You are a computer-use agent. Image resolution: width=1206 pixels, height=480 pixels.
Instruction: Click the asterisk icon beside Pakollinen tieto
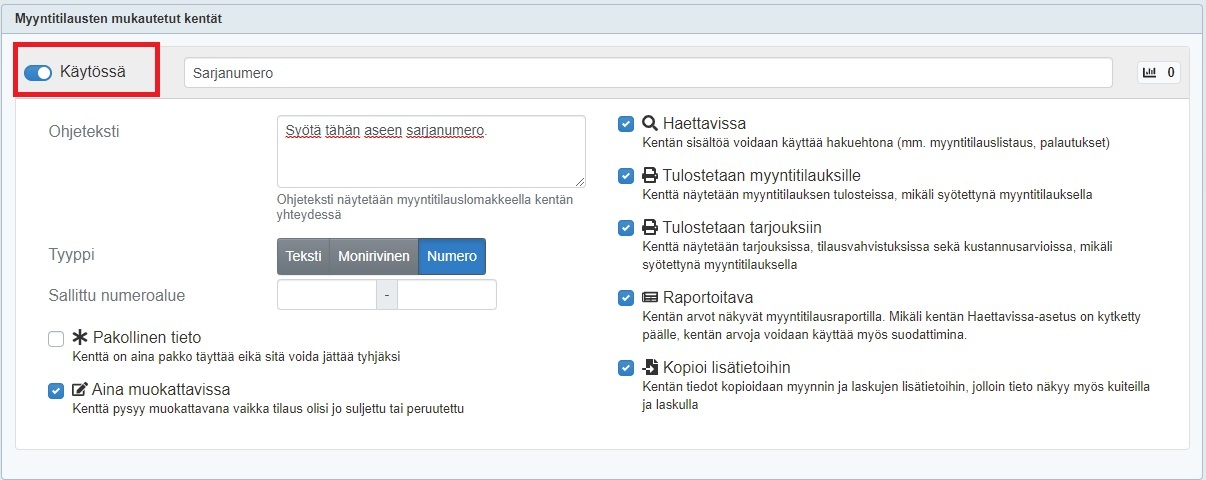click(81, 338)
